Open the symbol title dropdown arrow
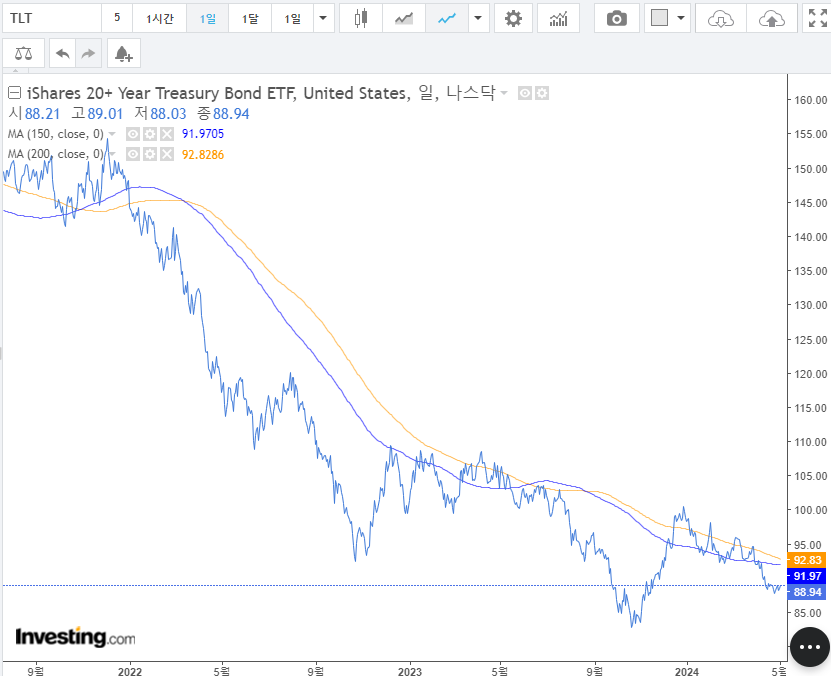Viewport: 831px width, 676px height. [504, 93]
